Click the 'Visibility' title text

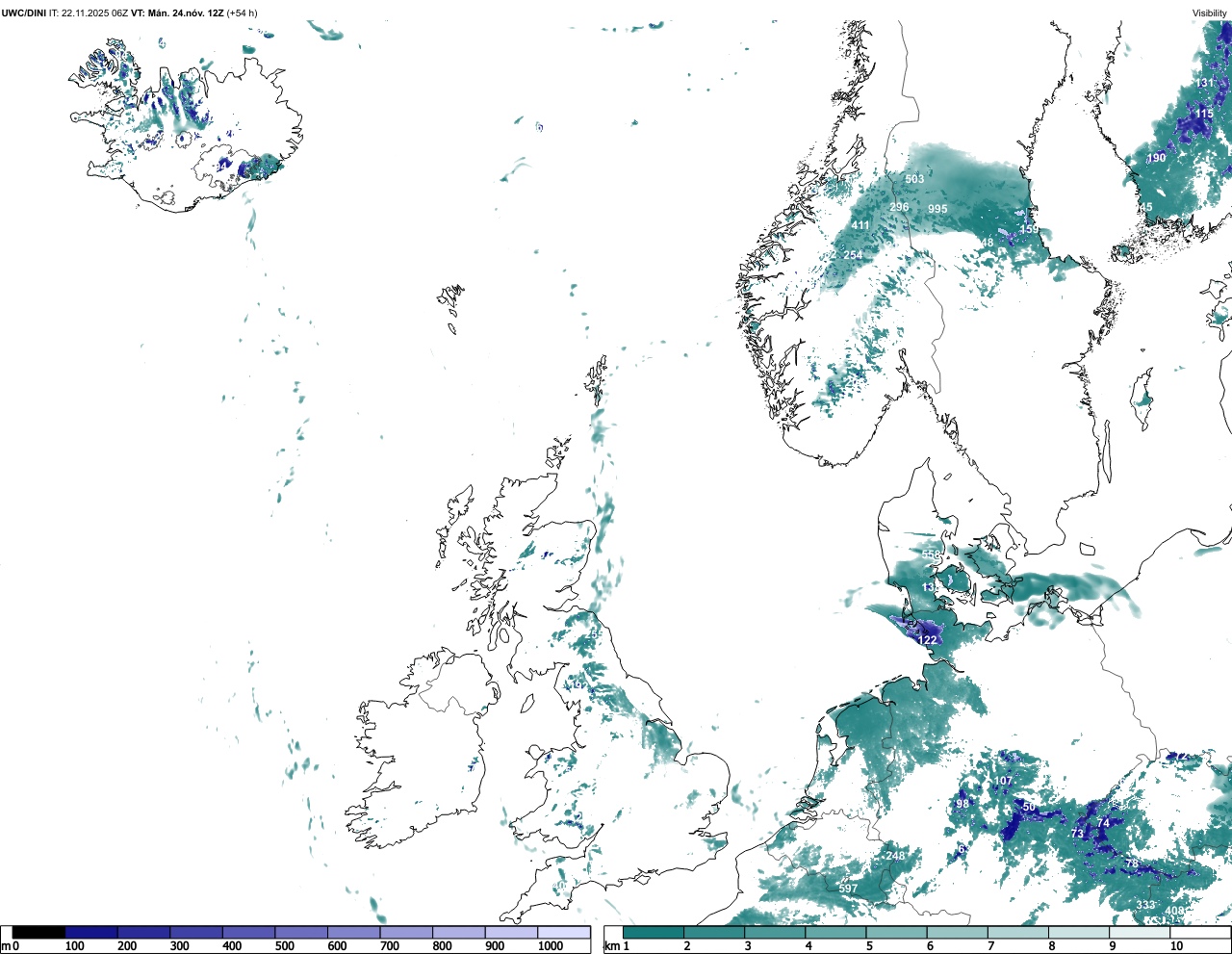1210,13
